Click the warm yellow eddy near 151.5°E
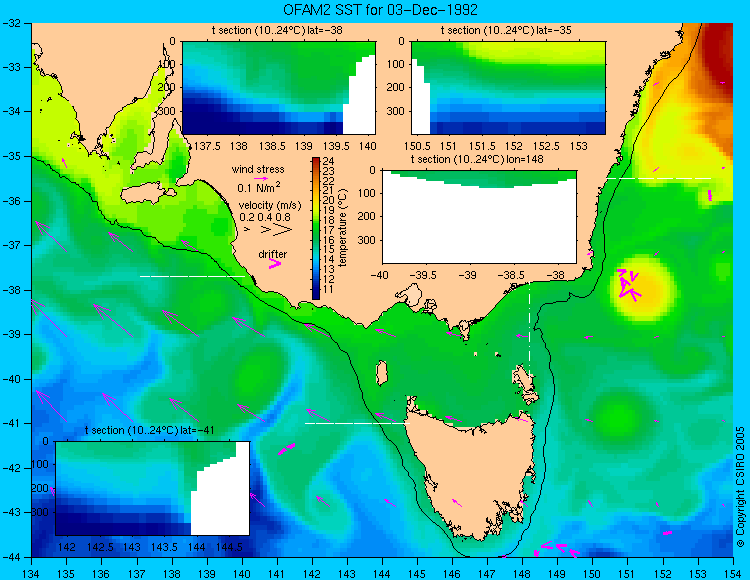This screenshot has height=580, width=750. [x=642, y=288]
